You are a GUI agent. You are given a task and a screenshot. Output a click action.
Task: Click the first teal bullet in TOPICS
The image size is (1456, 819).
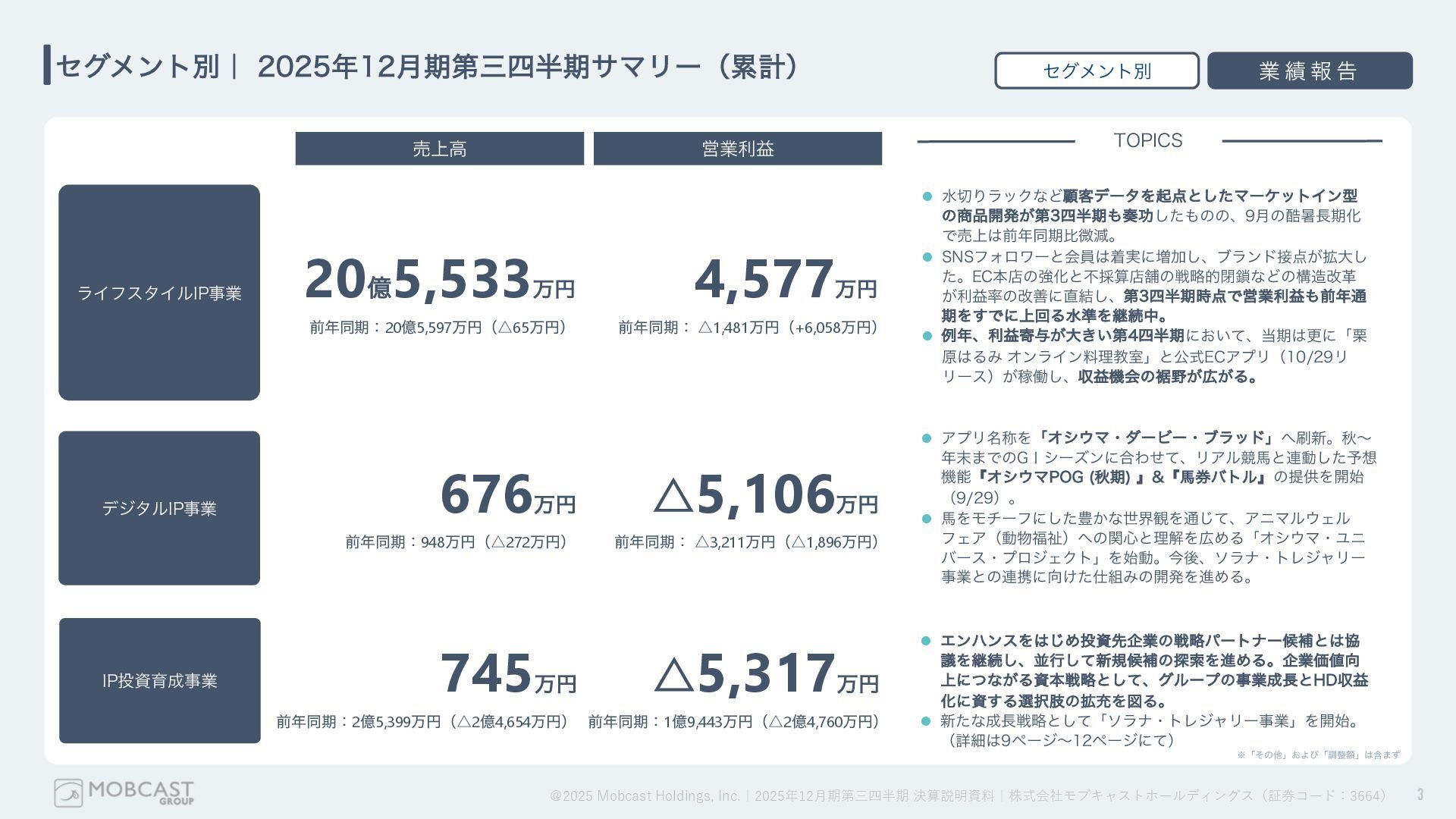pyautogui.click(x=926, y=196)
